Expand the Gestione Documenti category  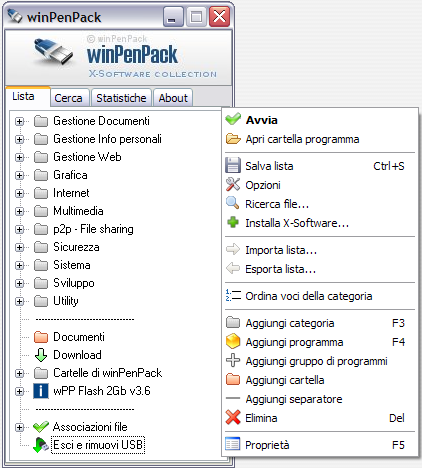tap(19, 121)
